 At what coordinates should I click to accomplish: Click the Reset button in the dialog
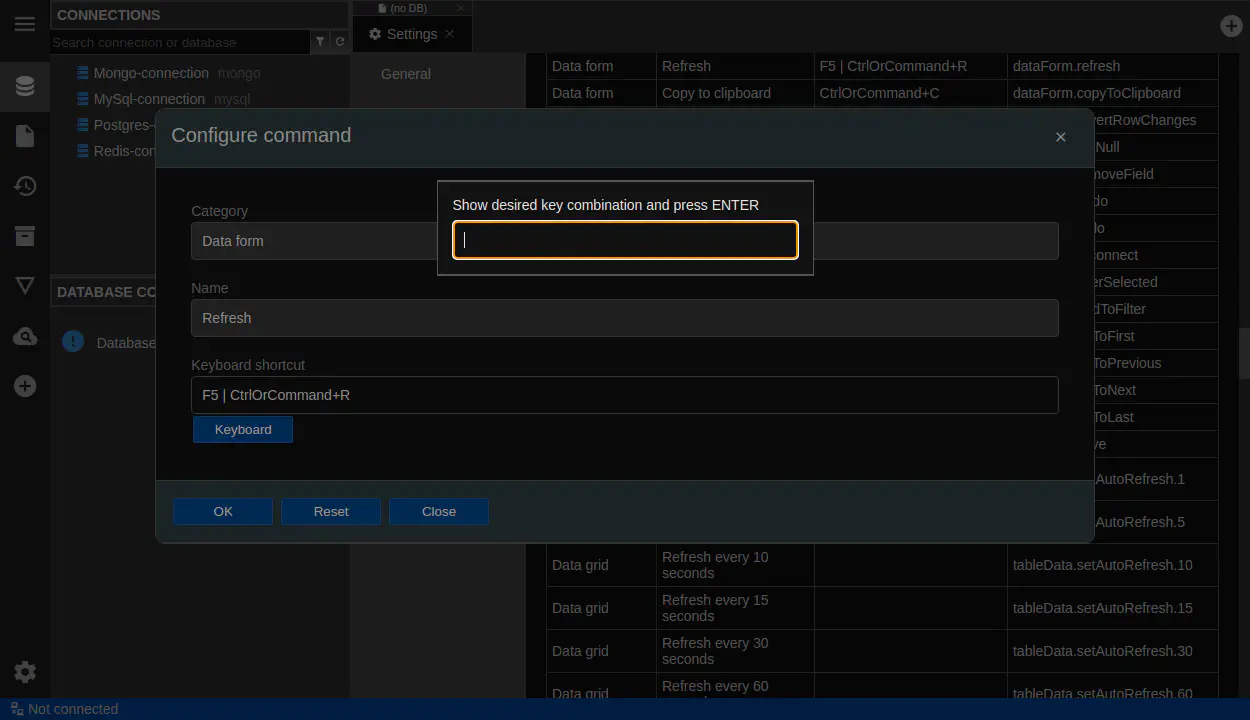[331, 512]
